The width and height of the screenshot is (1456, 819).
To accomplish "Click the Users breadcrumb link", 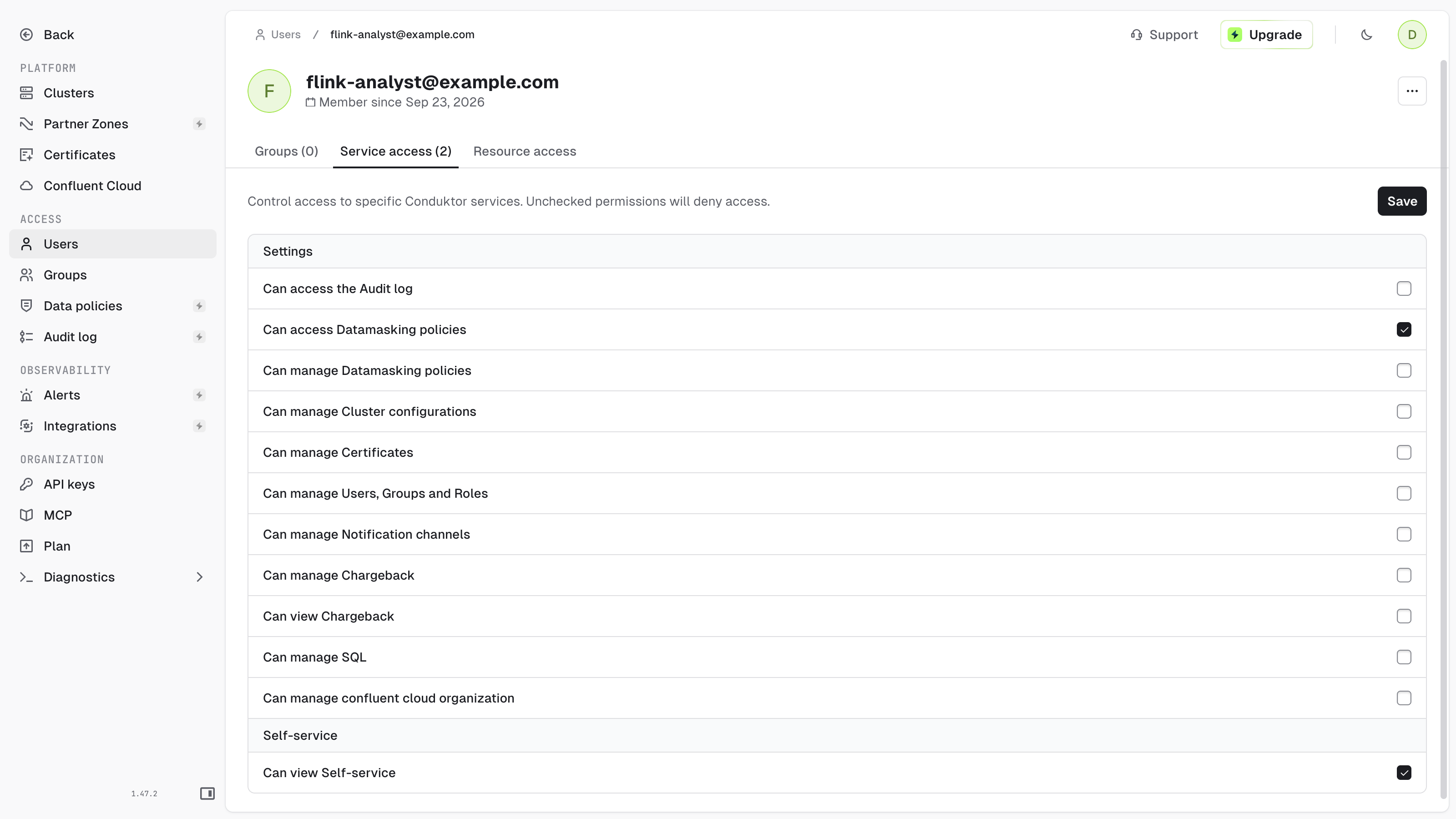I will tap(278, 35).
